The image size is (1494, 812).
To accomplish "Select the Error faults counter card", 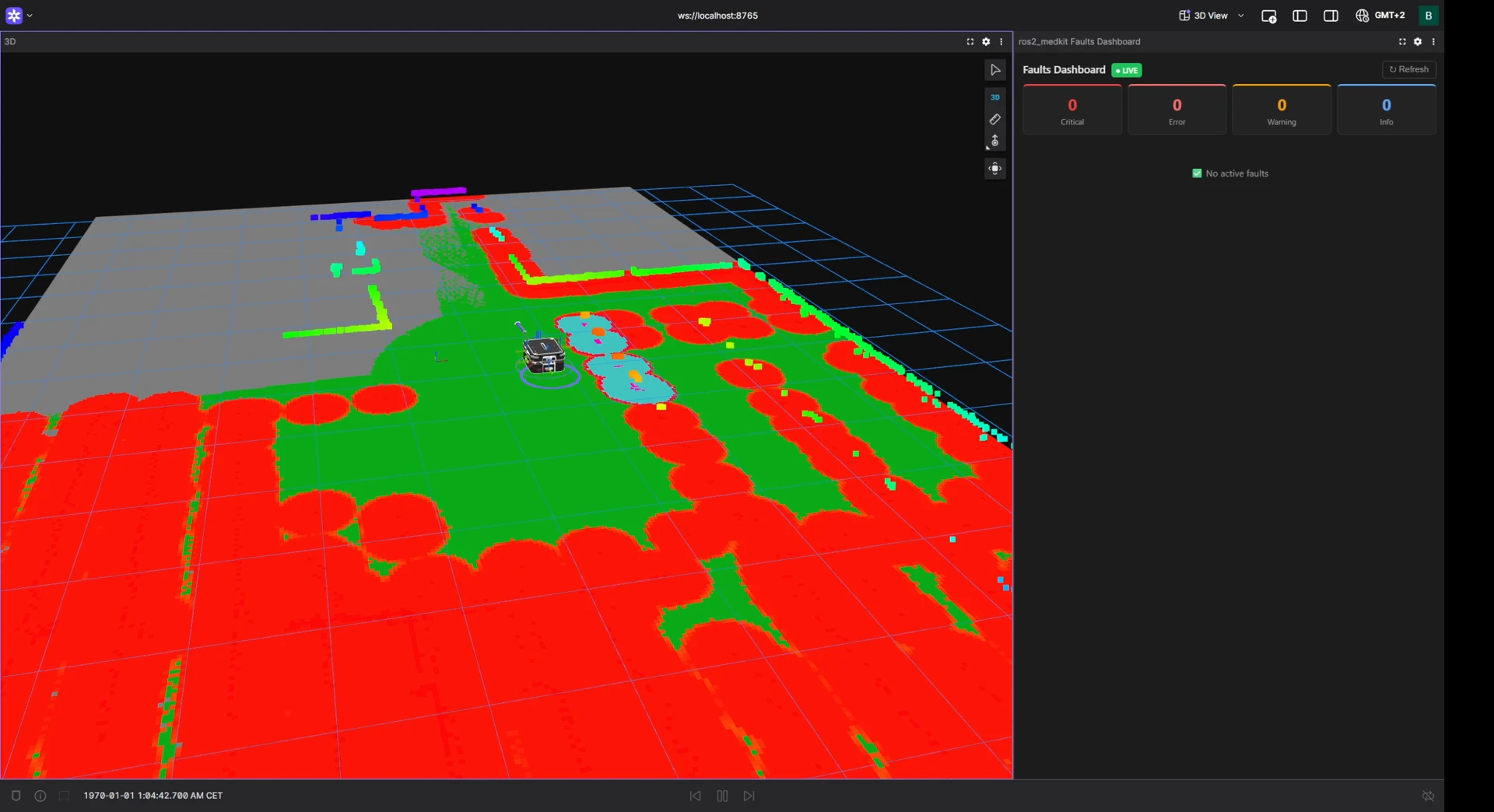I will [x=1177, y=110].
